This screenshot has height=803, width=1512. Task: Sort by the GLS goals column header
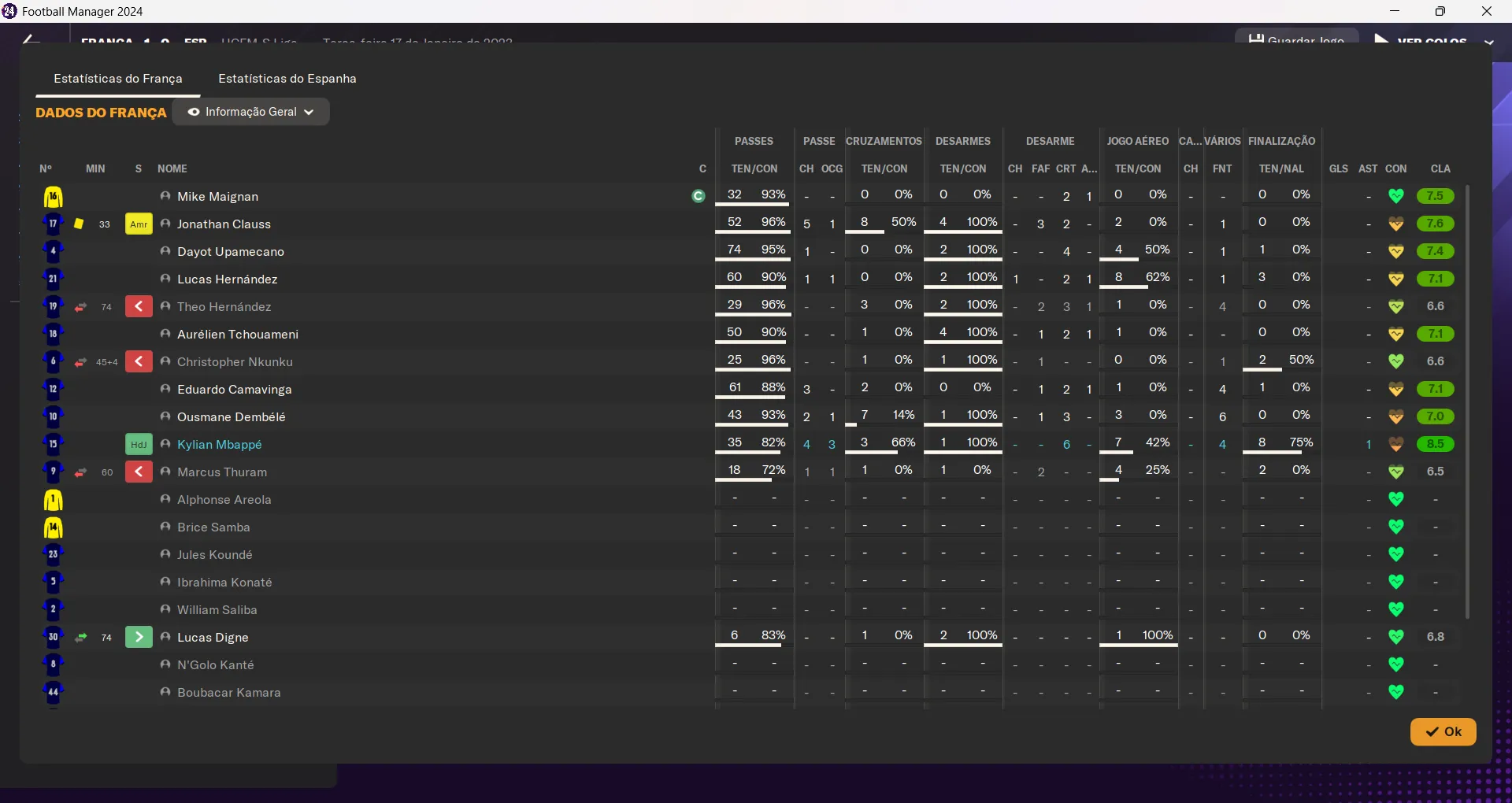tap(1339, 168)
